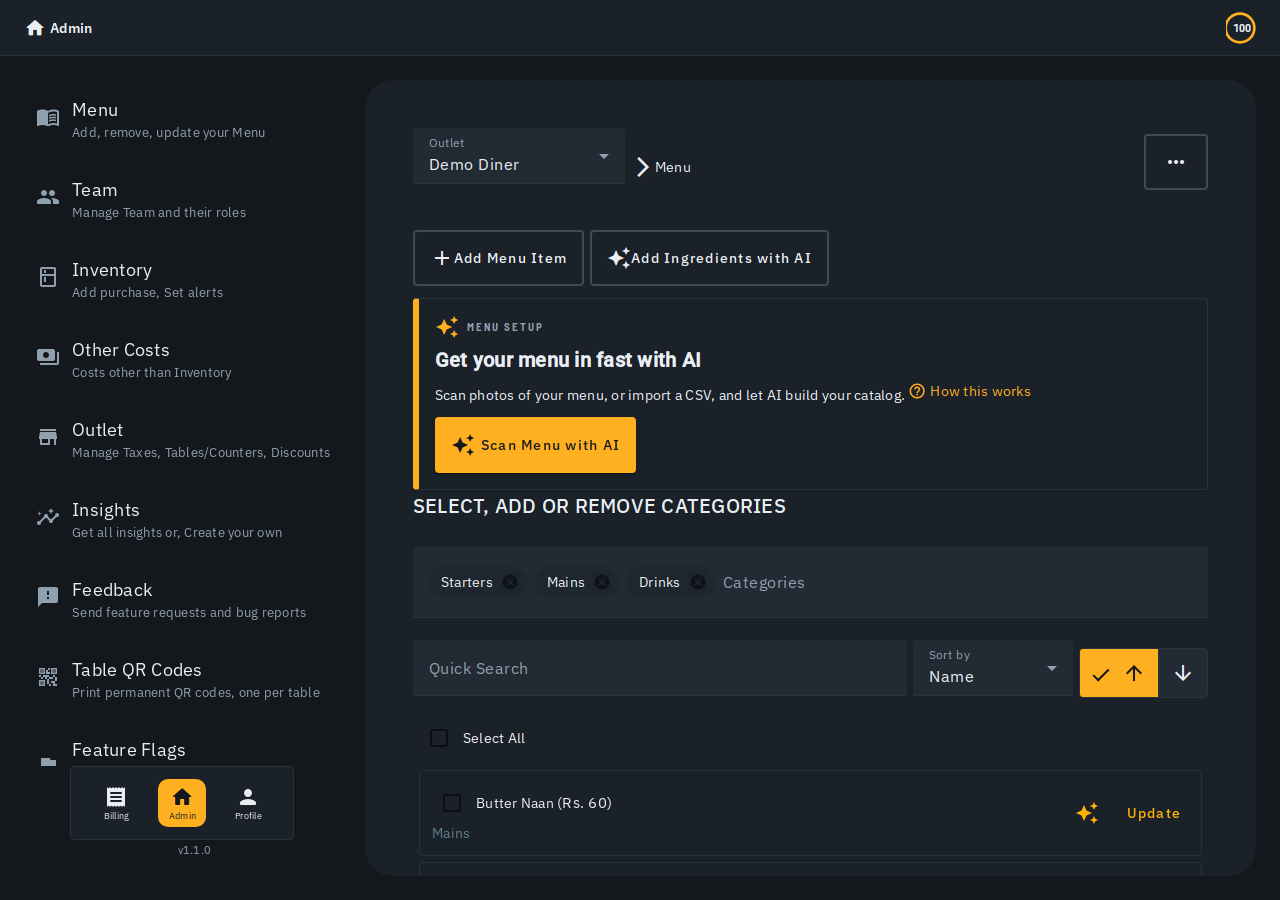This screenshot has width=1280, height=900.
Task: Click the AI sparkle icon beside Update
Action: click(x=1087, y=813)
